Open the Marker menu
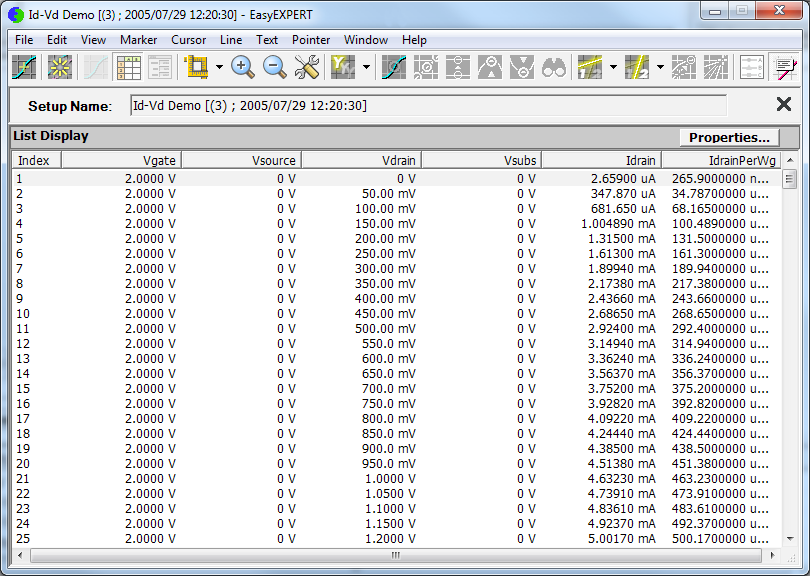Screen dimensions: 810x576 coord(138,40)
